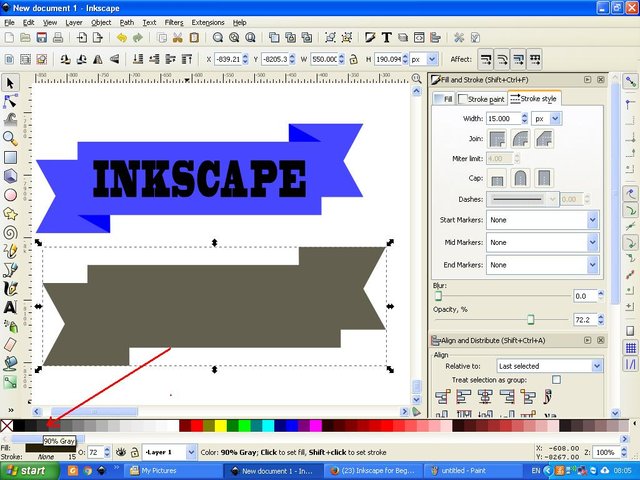Switch to untitled - Paint taskbar window
640x480 pixels.
472,471
